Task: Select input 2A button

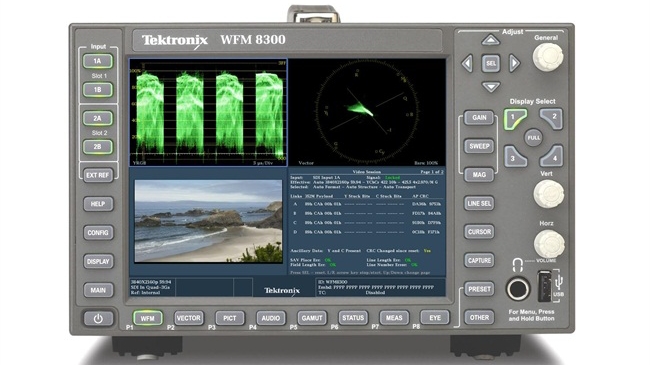Action: pyautogui.click(x=97, y=118)
